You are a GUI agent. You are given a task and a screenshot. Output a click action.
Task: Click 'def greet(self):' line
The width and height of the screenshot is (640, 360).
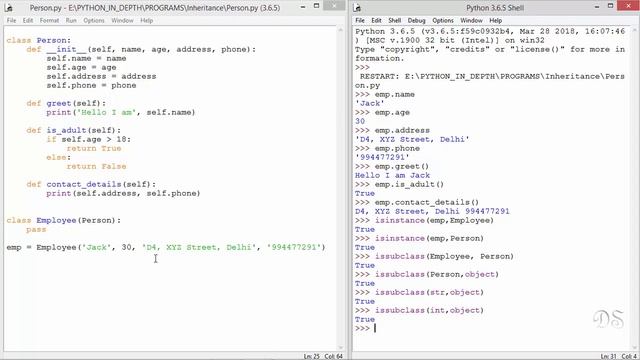(66, 103)
